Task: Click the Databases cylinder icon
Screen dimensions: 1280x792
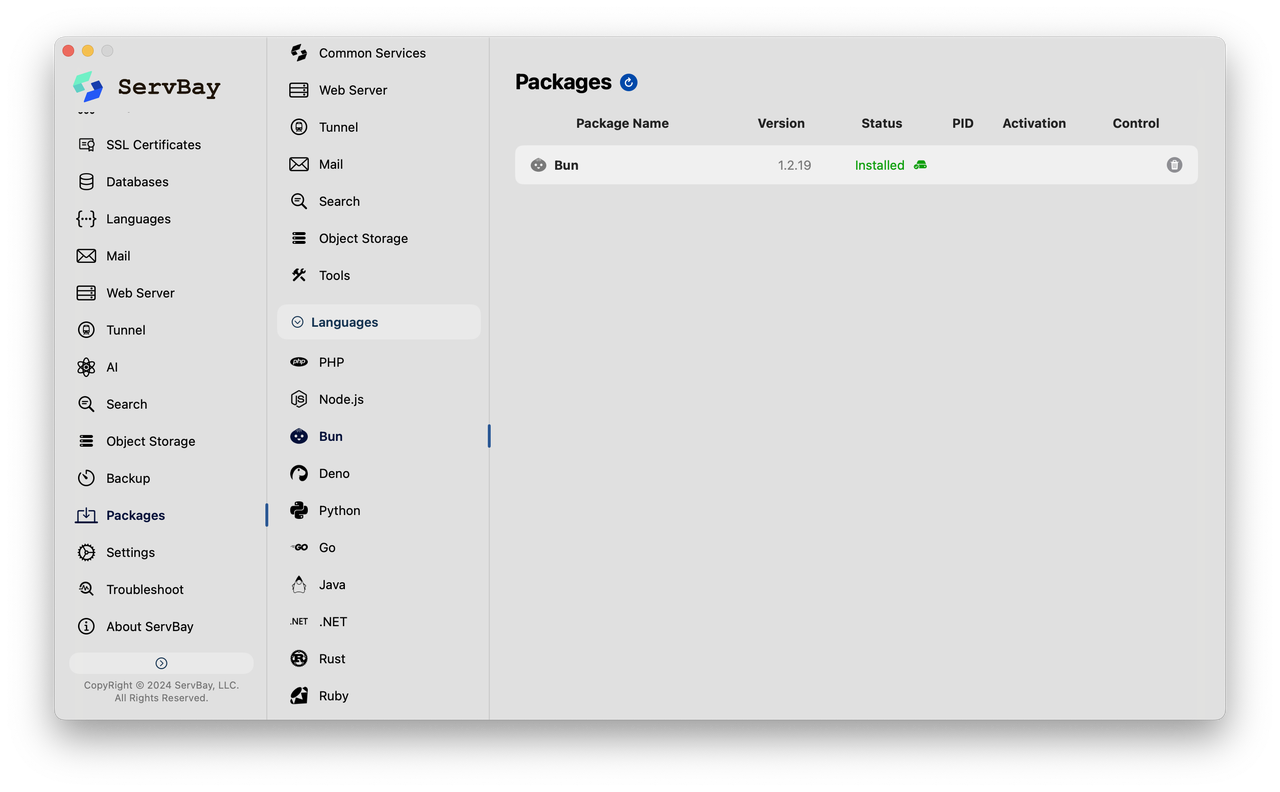Action: [87, 182]
